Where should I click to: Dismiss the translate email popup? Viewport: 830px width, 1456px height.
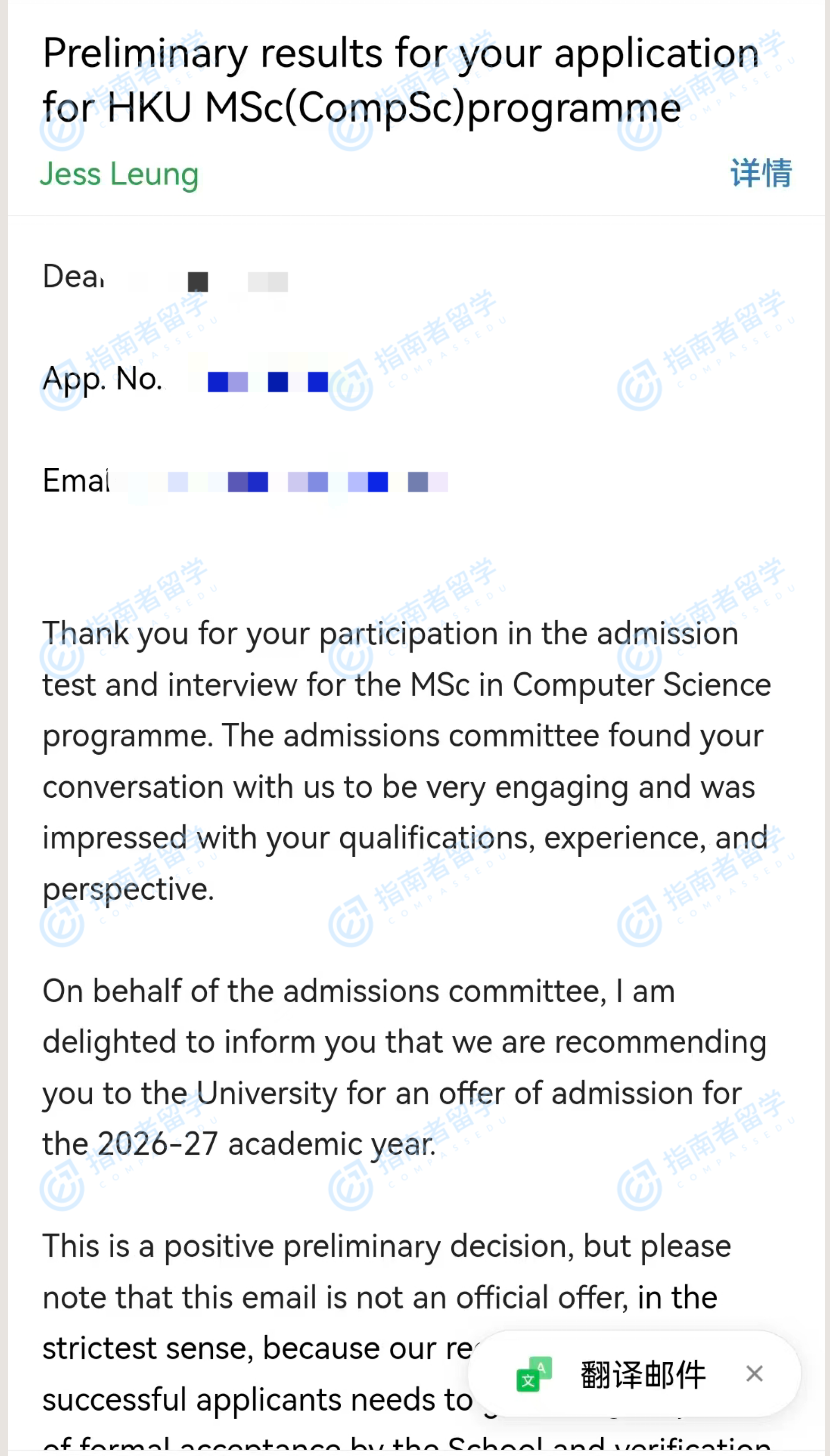[x=755, y=1374]
